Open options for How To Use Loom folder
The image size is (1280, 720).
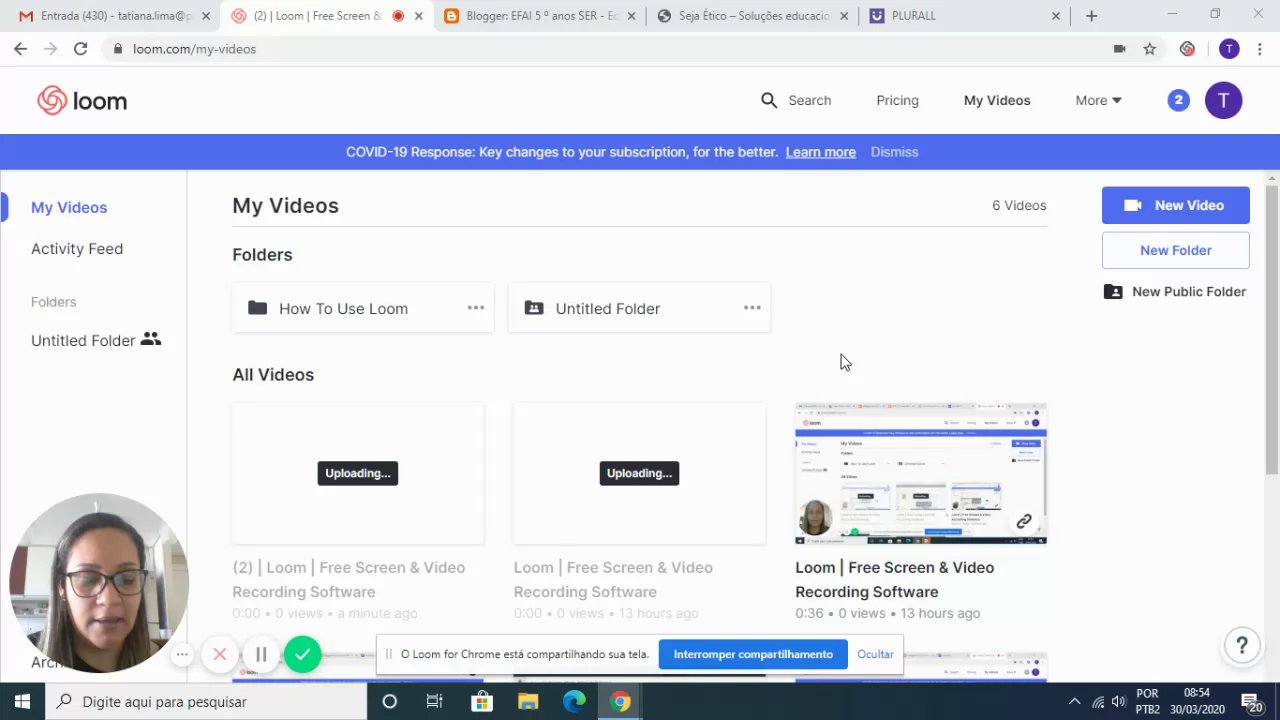[476, 308]
